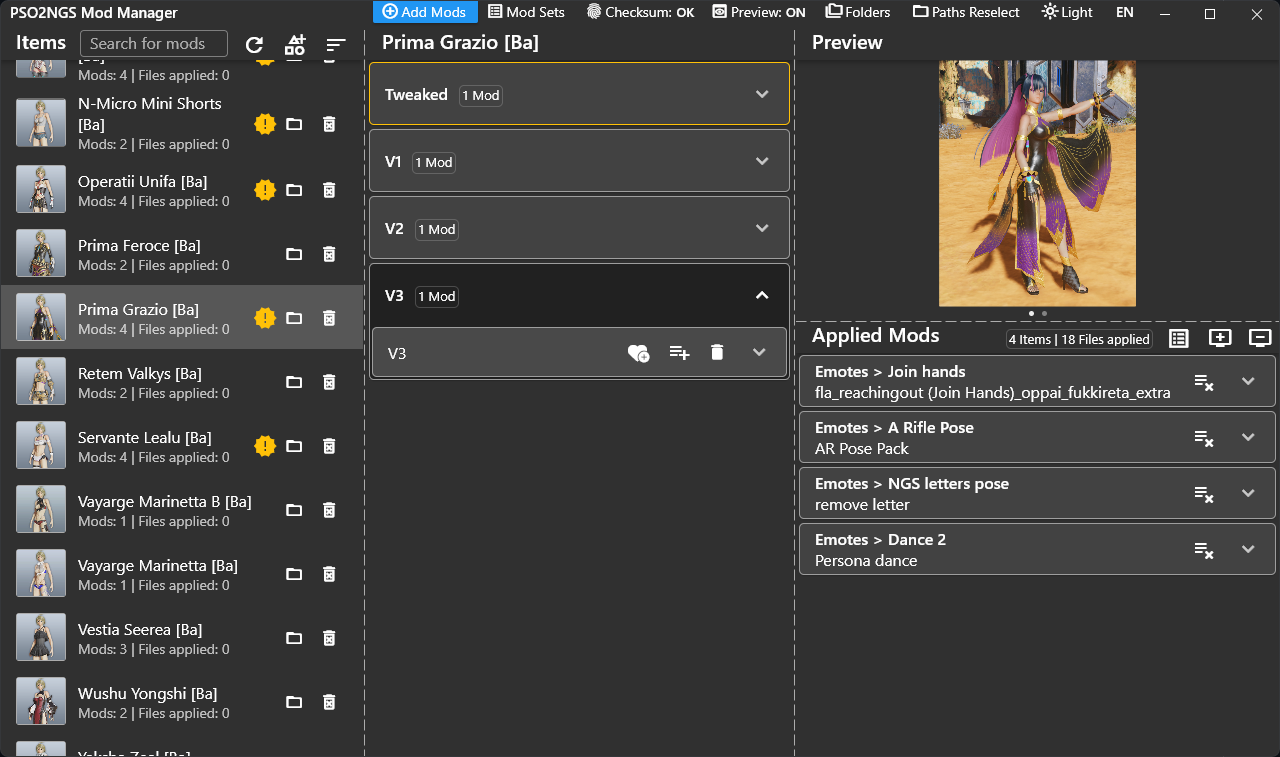Screen dimensions: 1280x757
Task: Click the sort order icon above the item list
Action: click(x=335, y=44)
